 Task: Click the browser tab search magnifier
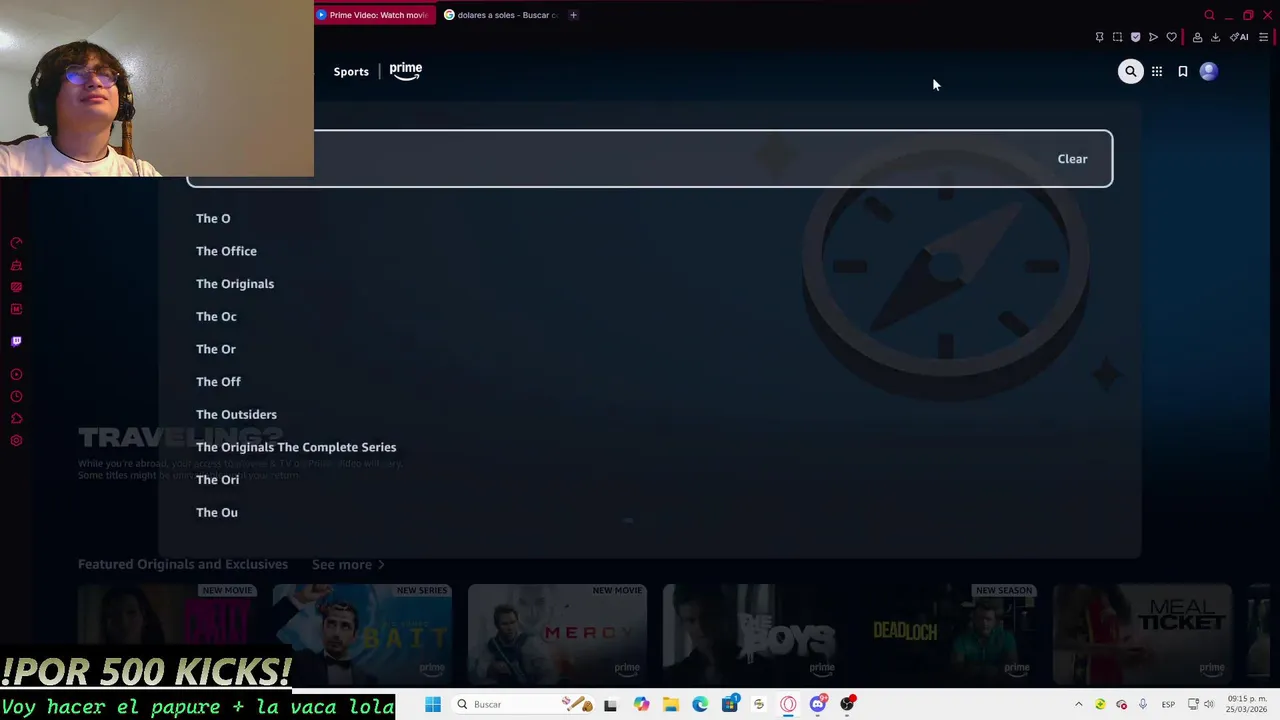(1209, 15)
